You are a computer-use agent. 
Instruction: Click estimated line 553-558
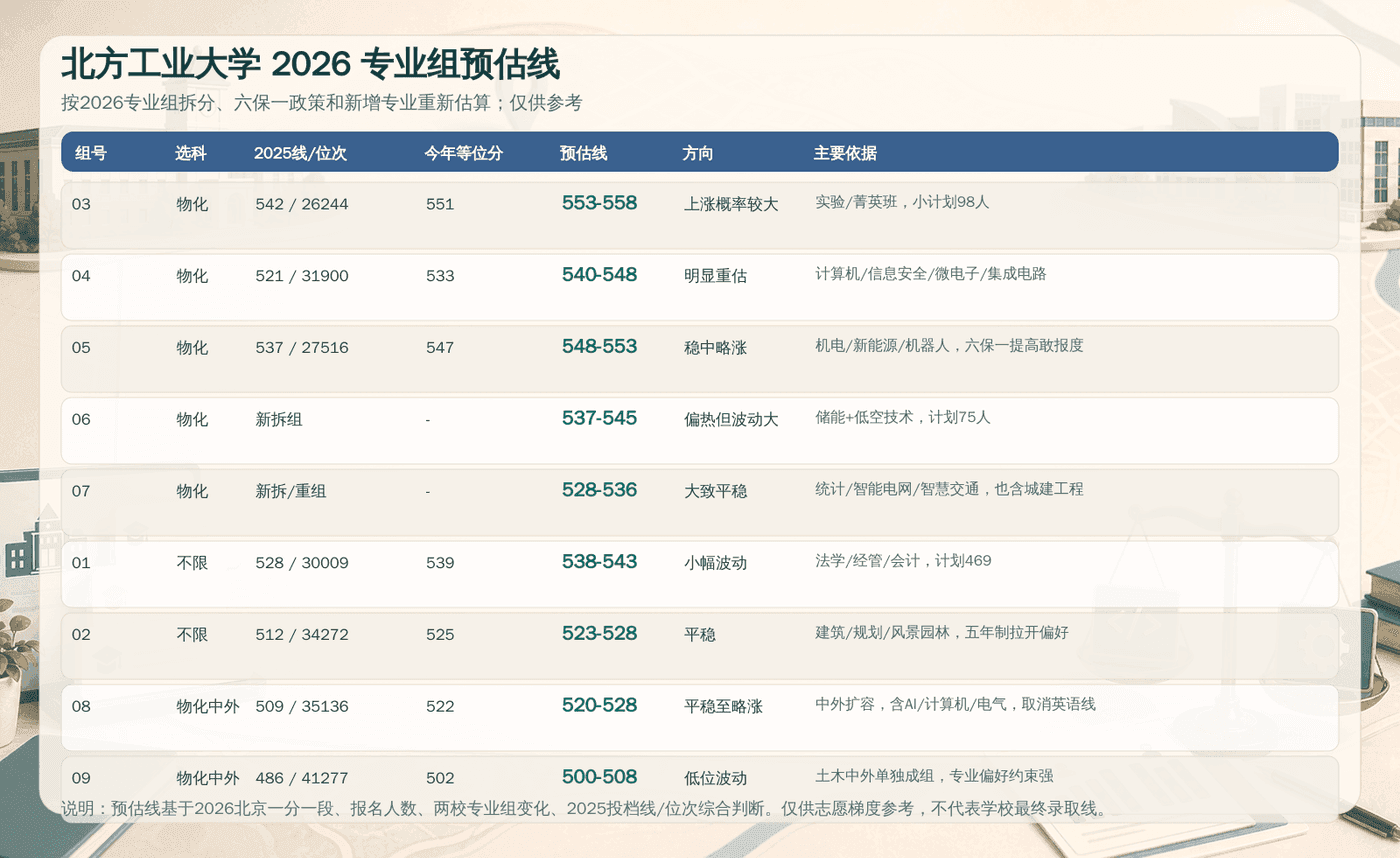(x=599, y=203)
